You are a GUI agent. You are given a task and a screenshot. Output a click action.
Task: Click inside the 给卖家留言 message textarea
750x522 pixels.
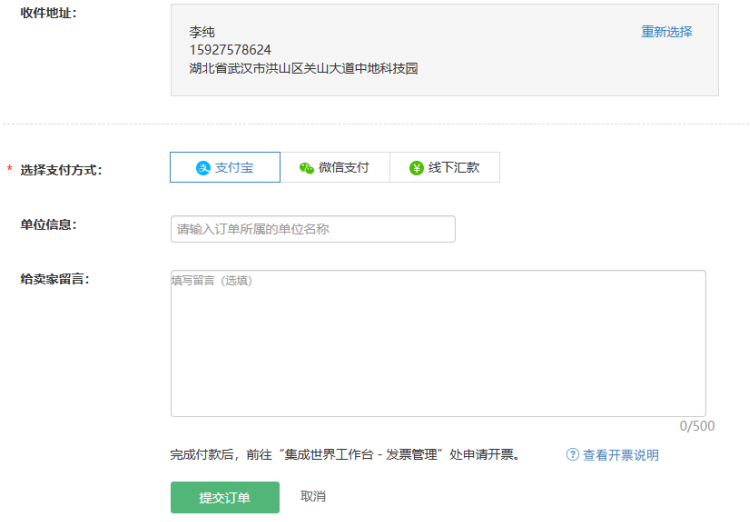click(x=438, y=345)
